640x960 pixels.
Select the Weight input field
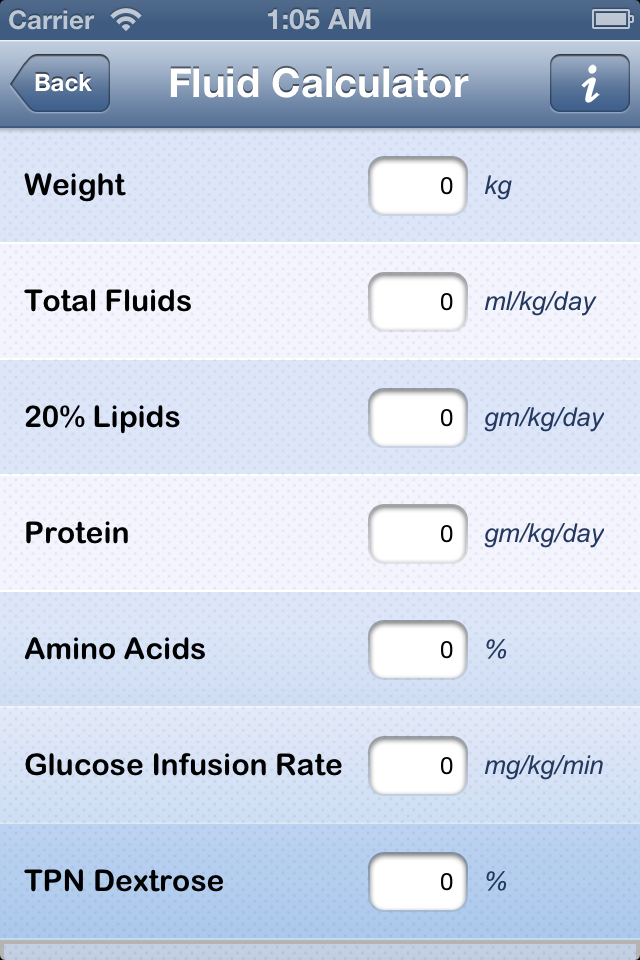tap(417, 186)
